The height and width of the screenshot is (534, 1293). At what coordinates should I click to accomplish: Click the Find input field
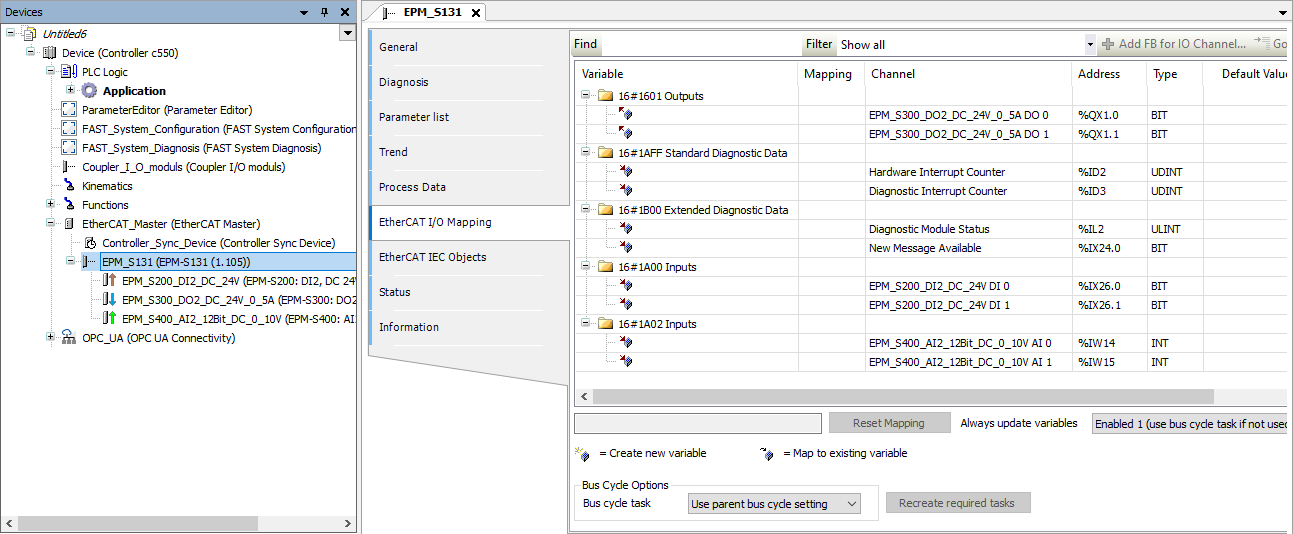700,44
